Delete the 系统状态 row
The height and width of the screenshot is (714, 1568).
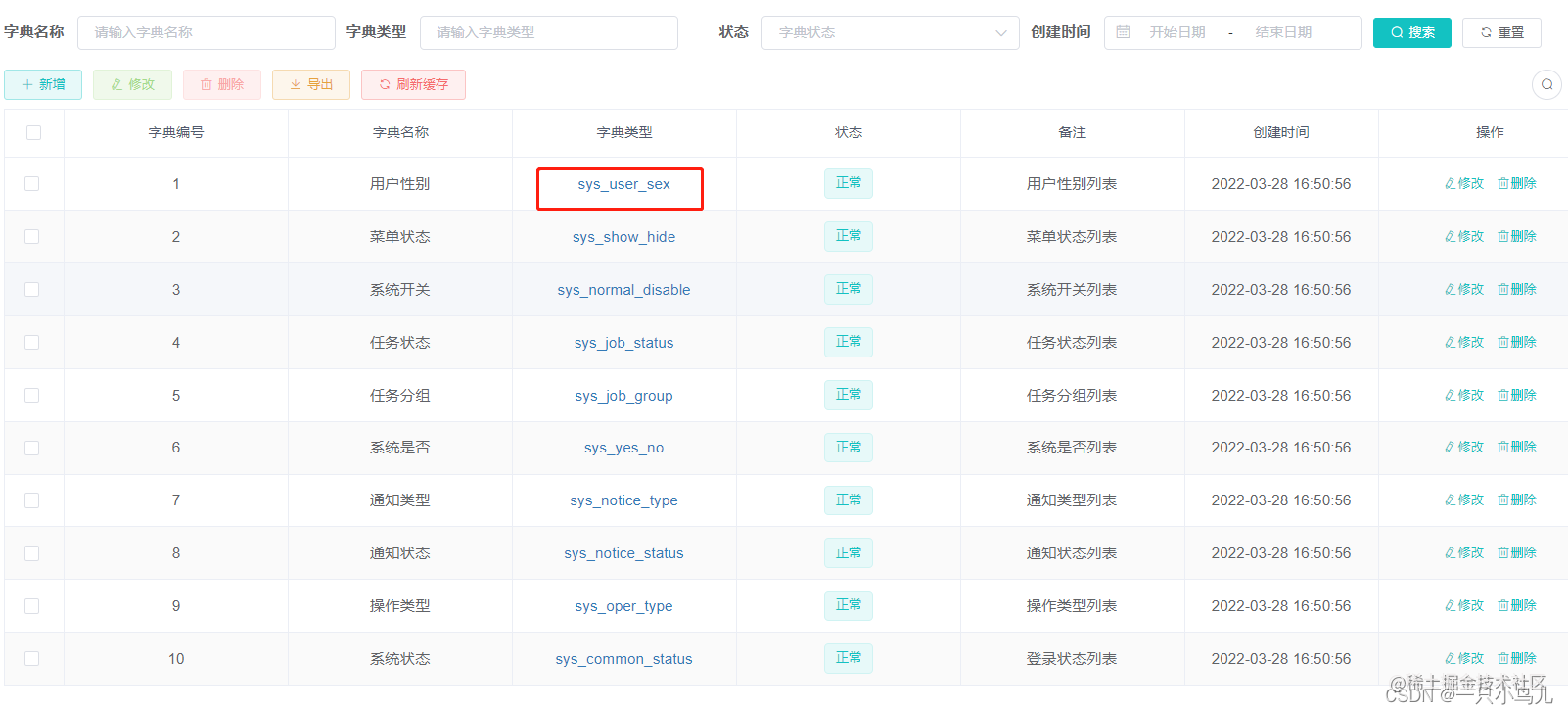point(1517,658)
